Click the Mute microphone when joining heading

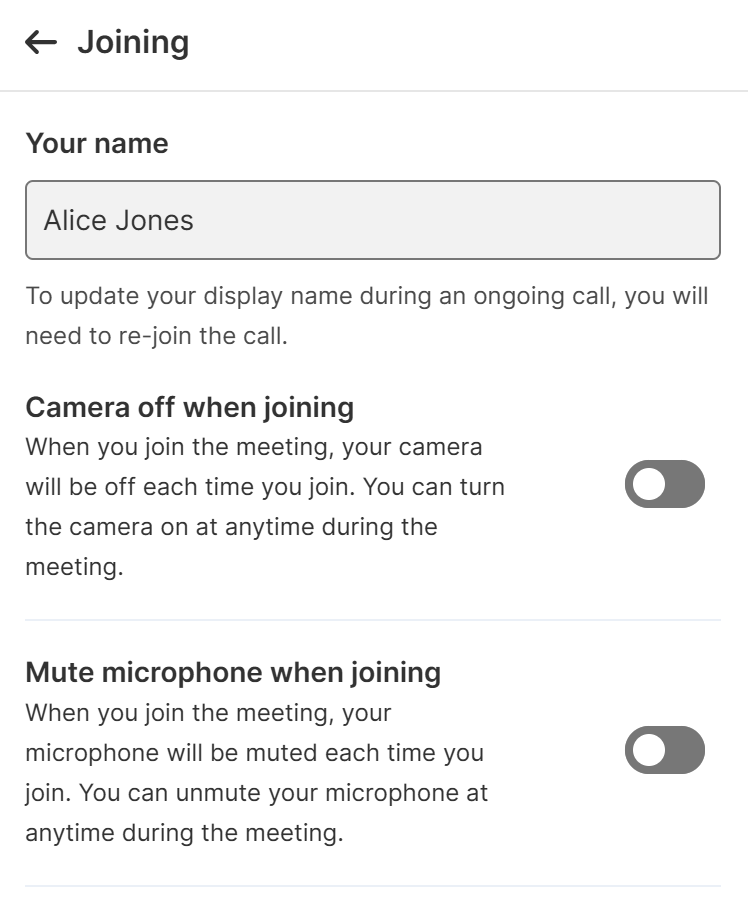(232, 673)
